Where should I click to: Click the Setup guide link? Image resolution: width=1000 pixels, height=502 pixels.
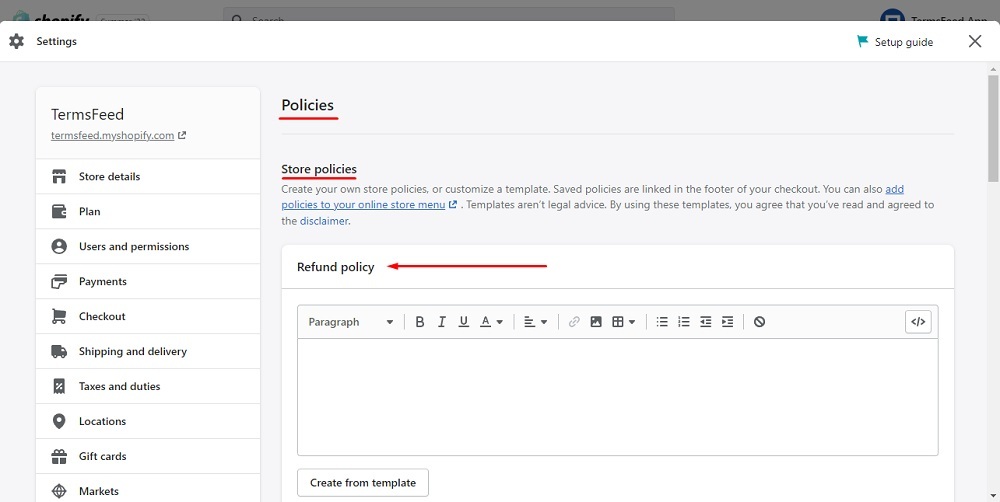tap(904, 42)
